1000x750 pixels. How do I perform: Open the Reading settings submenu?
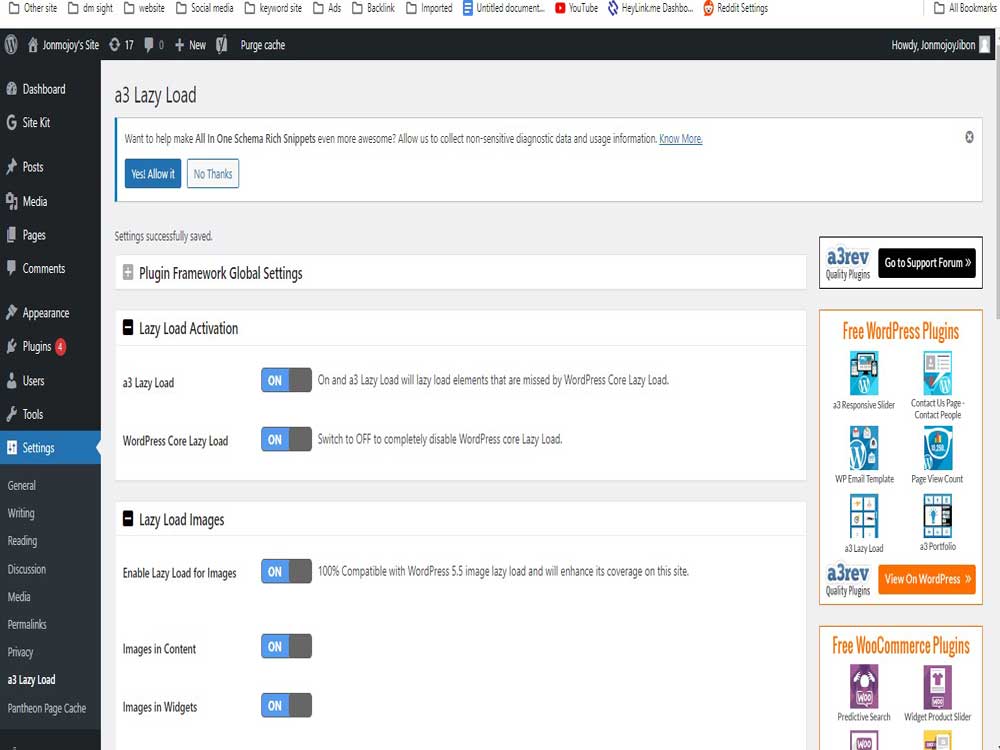[x=22, y=541]
